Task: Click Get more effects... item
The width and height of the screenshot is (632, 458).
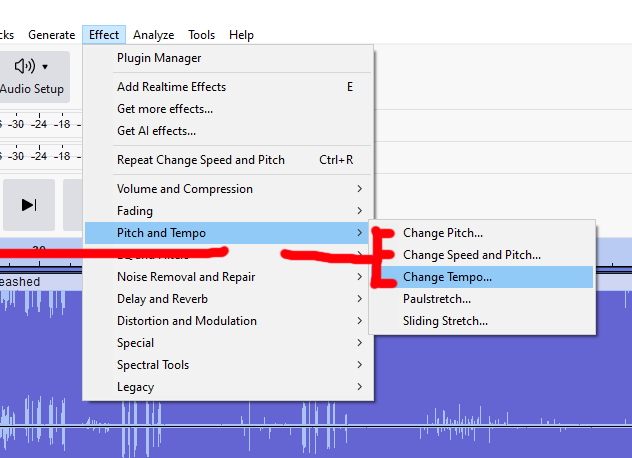Action: pyautogui.click(x=165, y=109)
